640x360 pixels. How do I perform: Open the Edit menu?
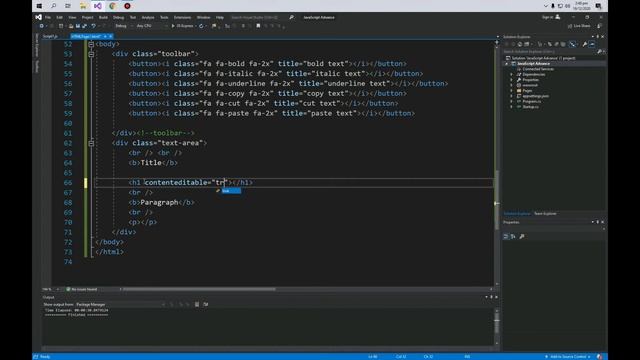pyautogui.click(x=60, y=18)
